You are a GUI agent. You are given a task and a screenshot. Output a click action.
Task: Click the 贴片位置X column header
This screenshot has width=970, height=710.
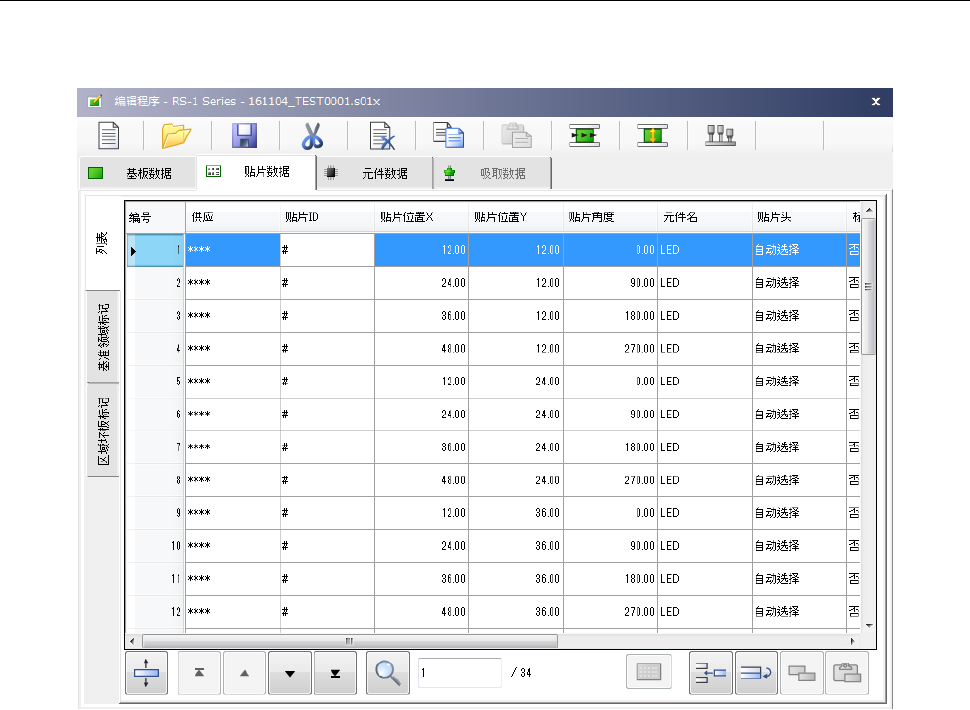420,216
